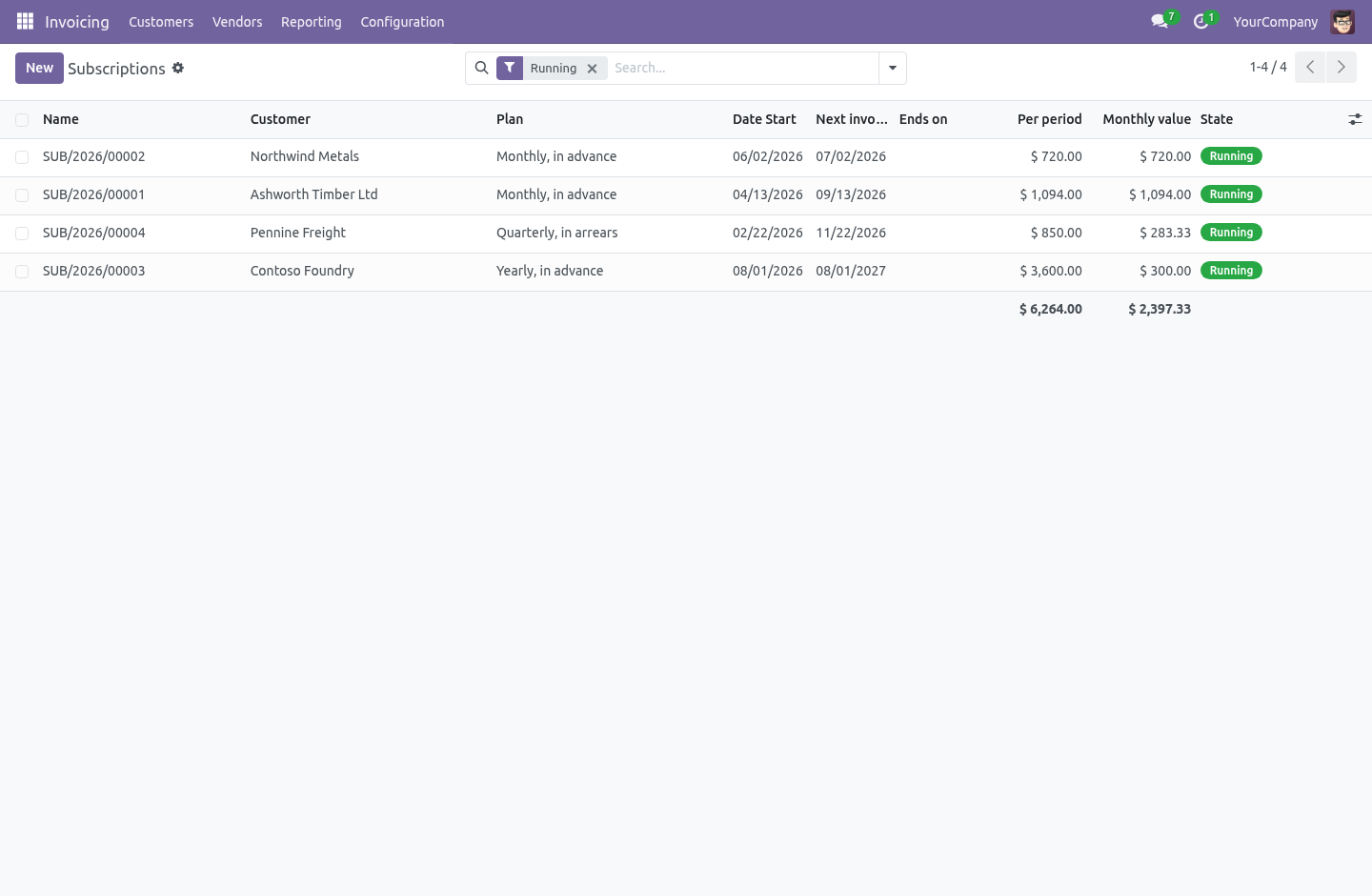1372x896 pixels.
Task: Remove the Running filter facet
Action: [x=592, y=69]
